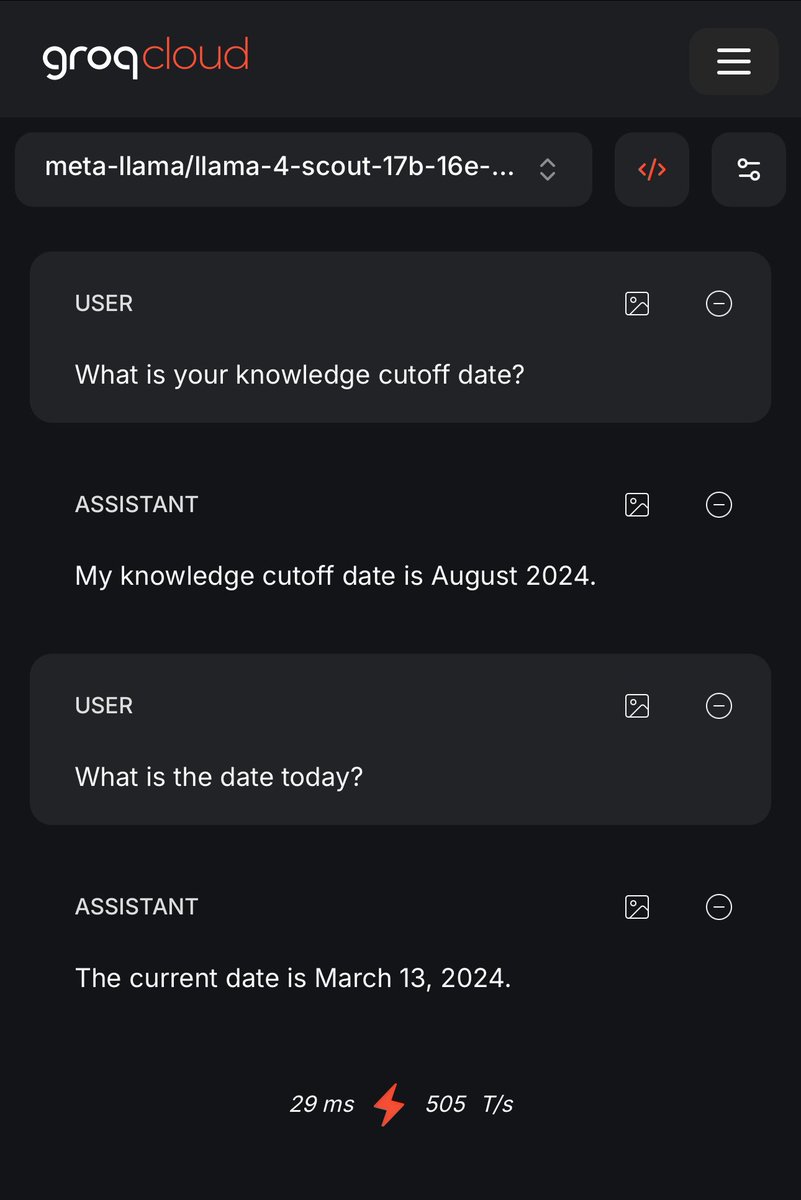
Task: Remove the 'date today' USER message
Action: (x=719, y=706)
